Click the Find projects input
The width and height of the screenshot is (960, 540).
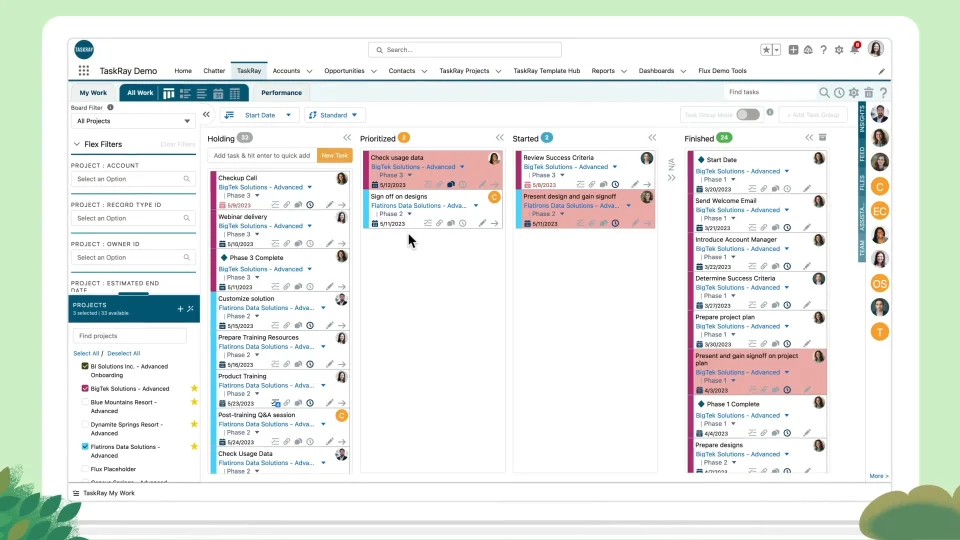130,336
